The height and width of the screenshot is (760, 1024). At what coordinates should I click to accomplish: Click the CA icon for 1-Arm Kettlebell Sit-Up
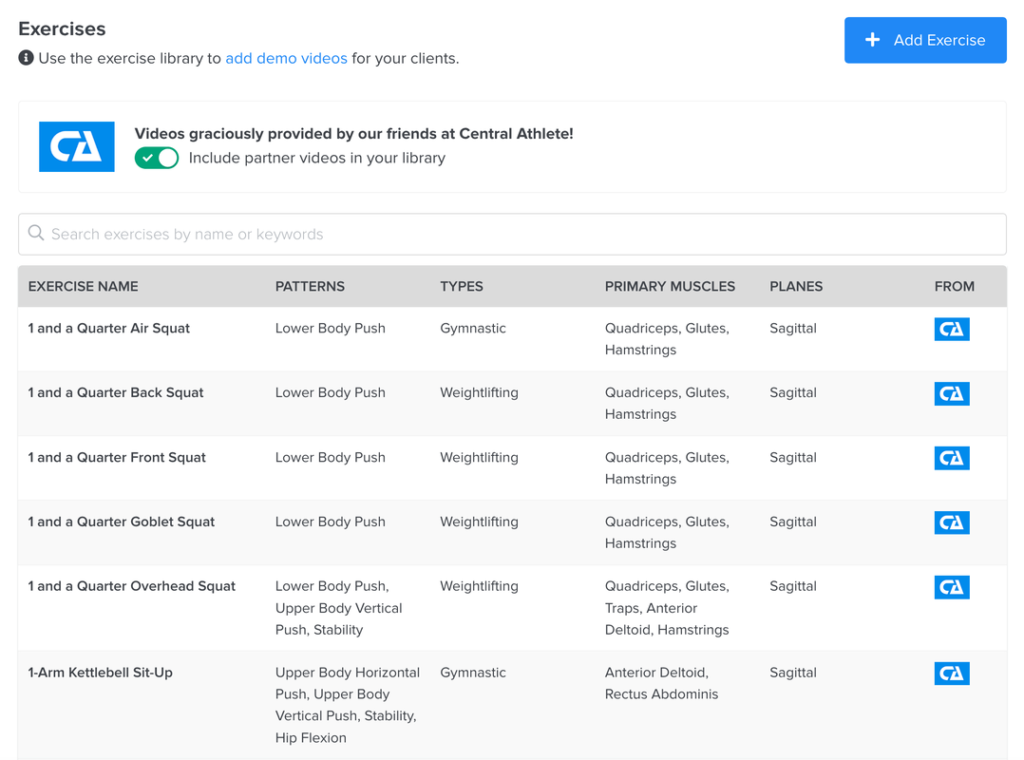pyautogui.click(x=951, y=674)
